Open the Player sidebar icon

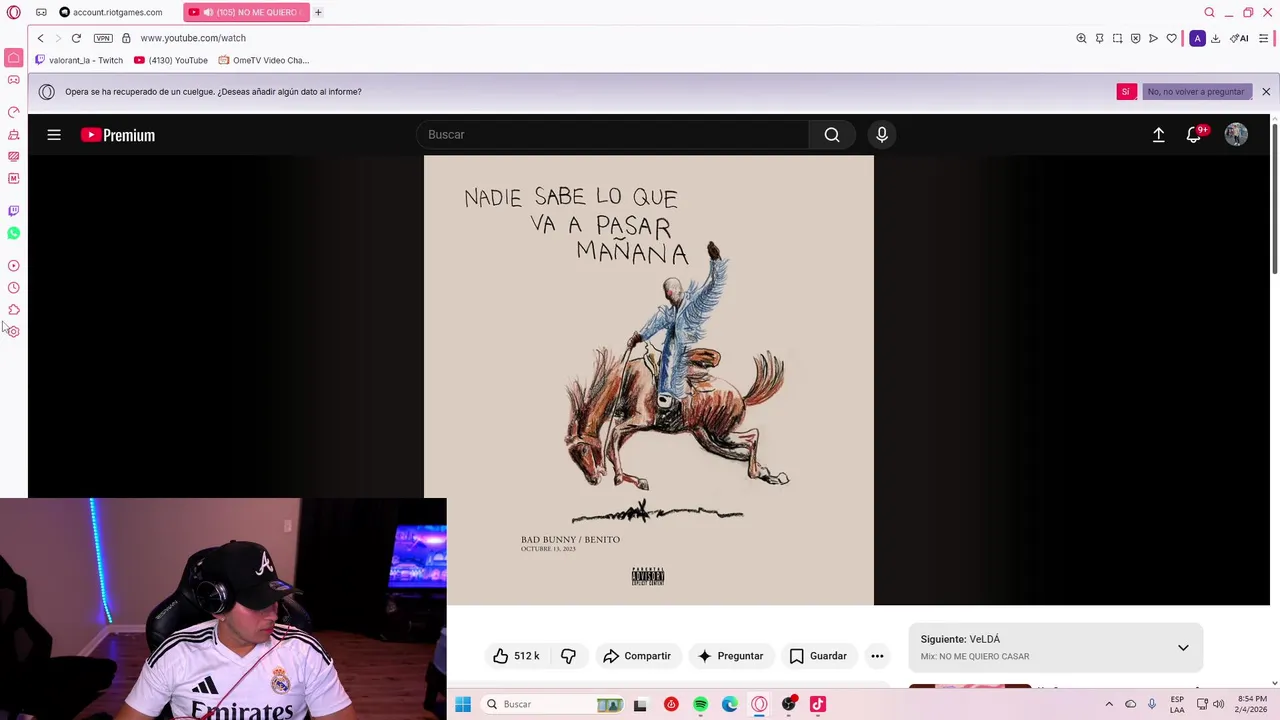pyautogui.click(x=13, y=266)
